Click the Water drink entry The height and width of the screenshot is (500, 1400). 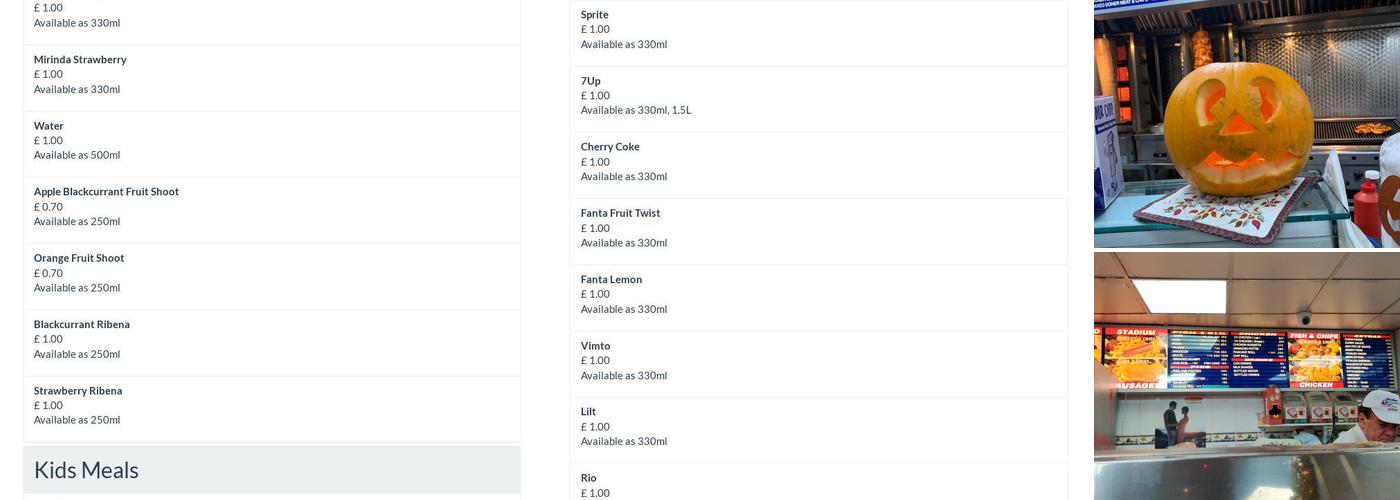point(49,126)
